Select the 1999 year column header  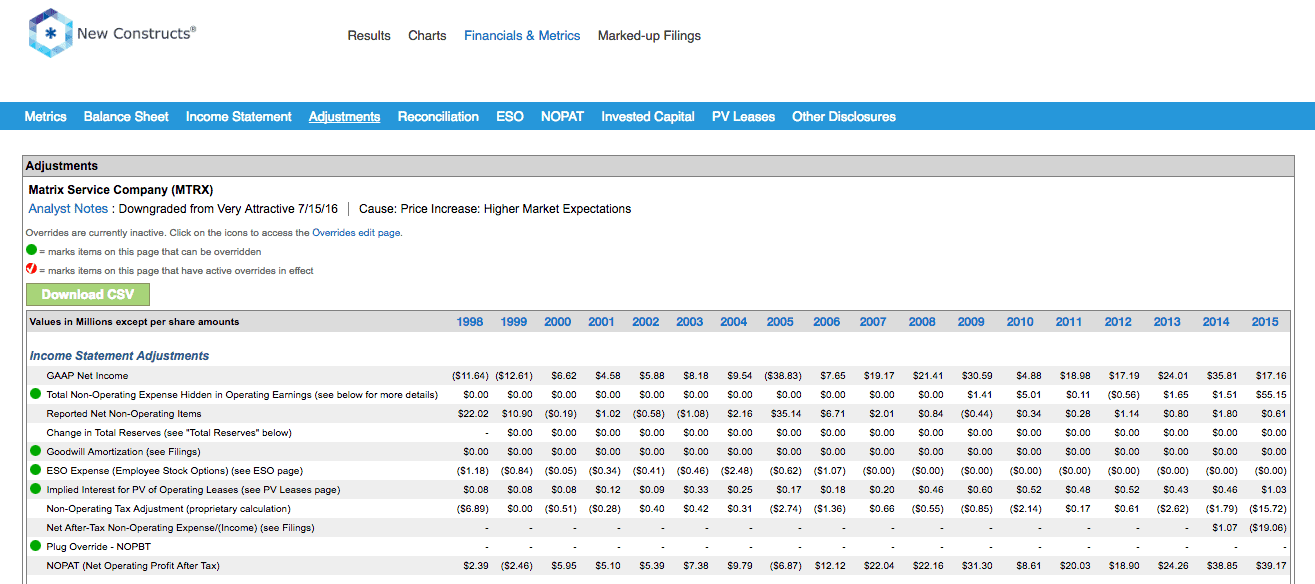click(514, 322)
